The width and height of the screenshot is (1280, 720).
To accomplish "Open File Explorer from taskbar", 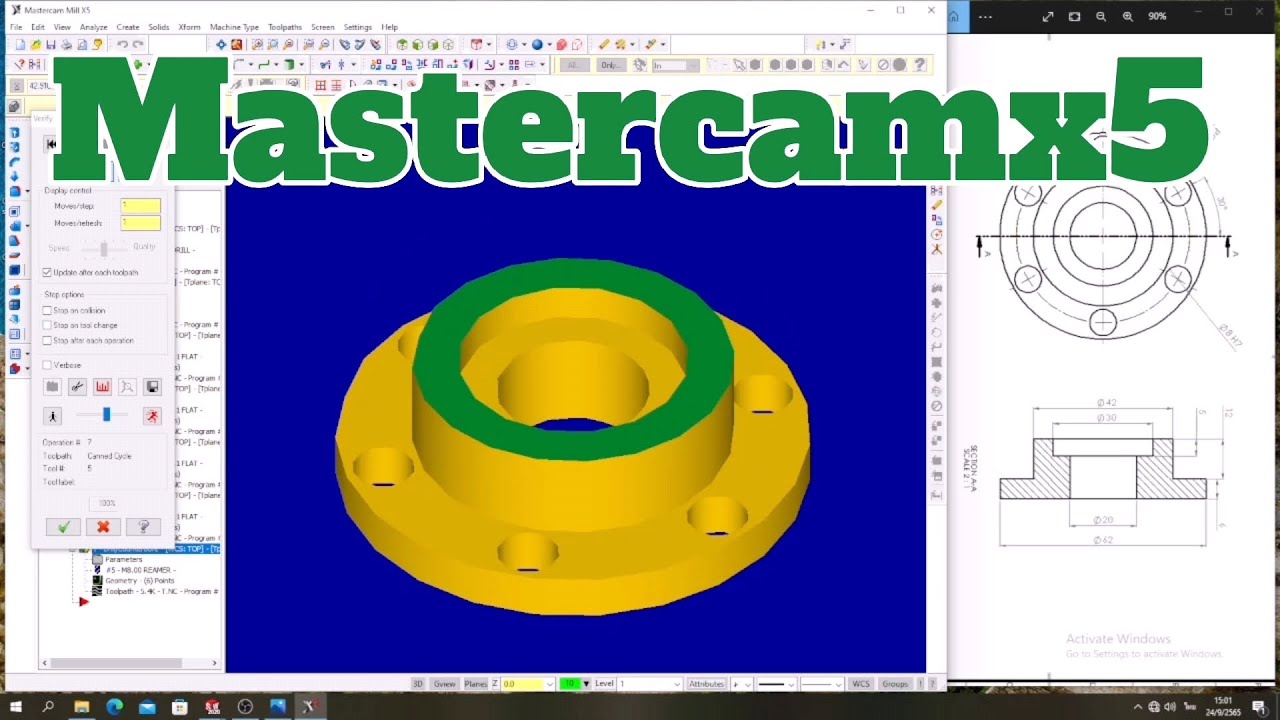I will pos(82,707).
